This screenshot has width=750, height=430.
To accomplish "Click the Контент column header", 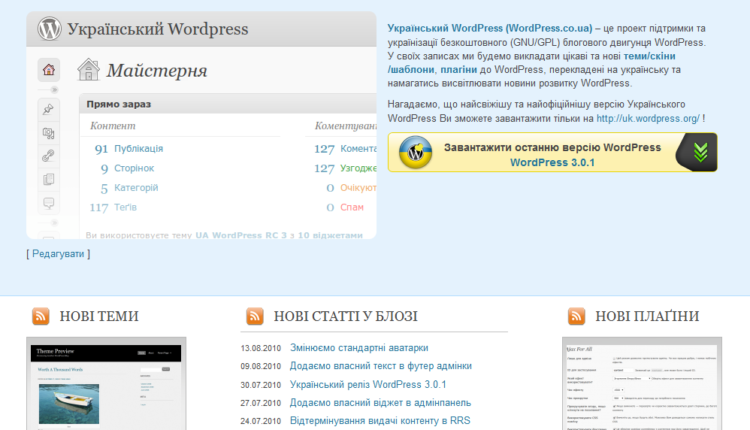I will coord(113,126).
